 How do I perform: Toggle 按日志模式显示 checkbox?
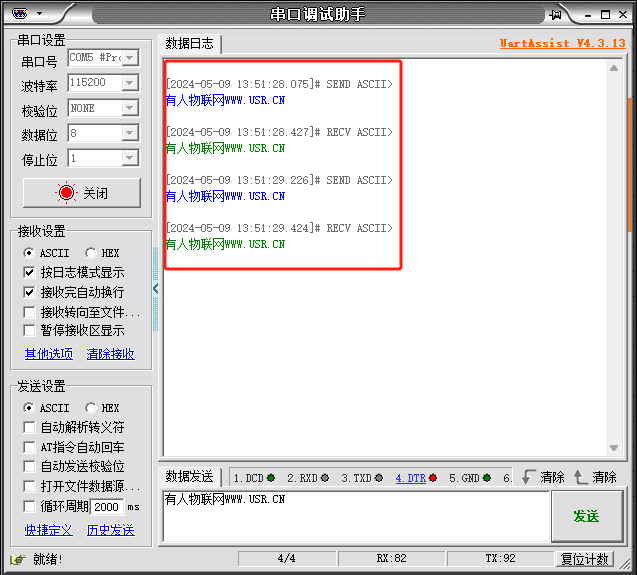(29, 272)
